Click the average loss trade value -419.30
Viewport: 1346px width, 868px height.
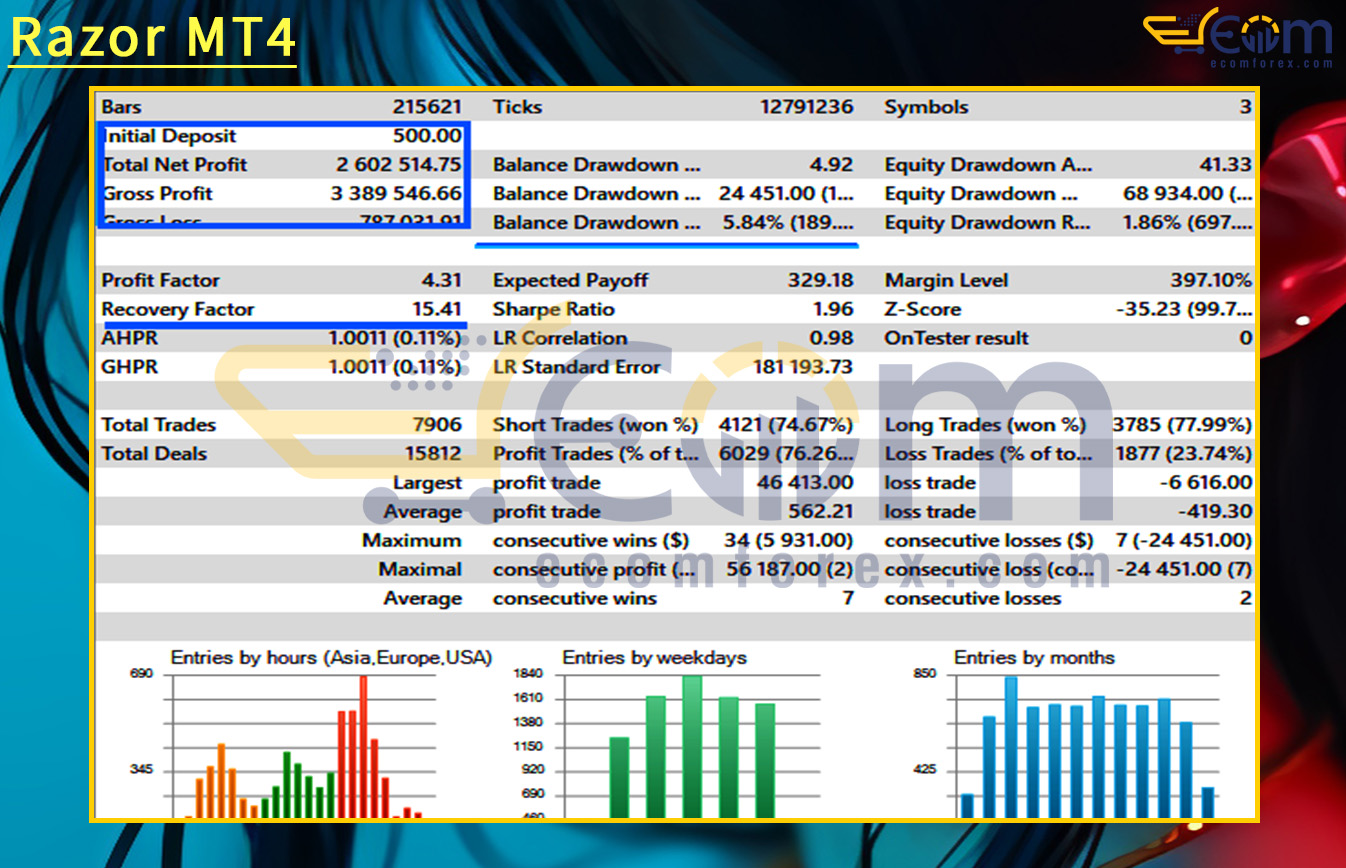tap(1216, 513)
